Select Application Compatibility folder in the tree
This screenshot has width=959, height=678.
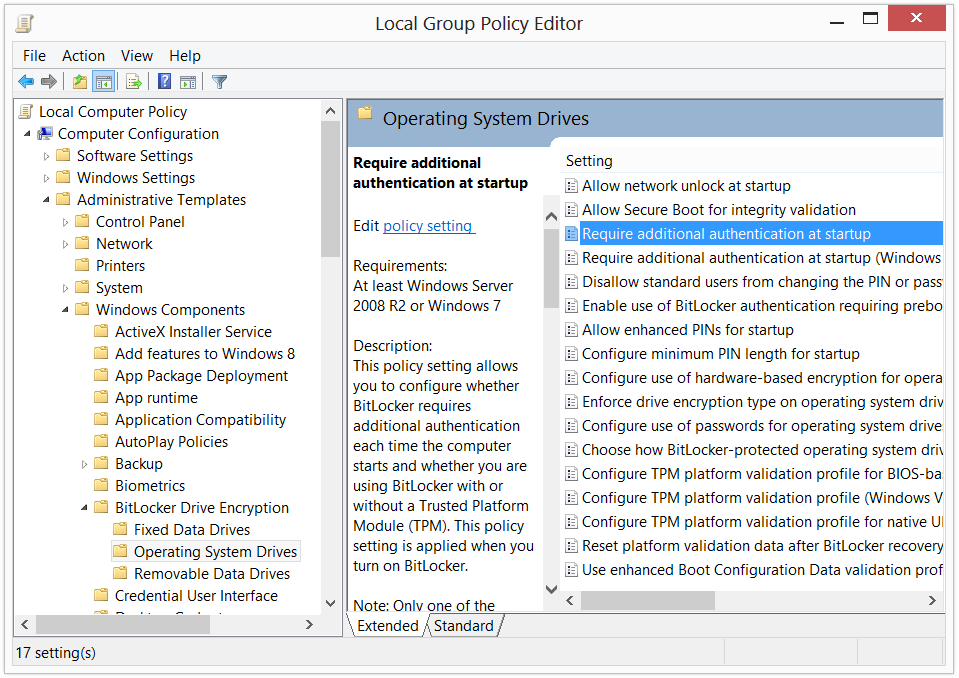200,419
